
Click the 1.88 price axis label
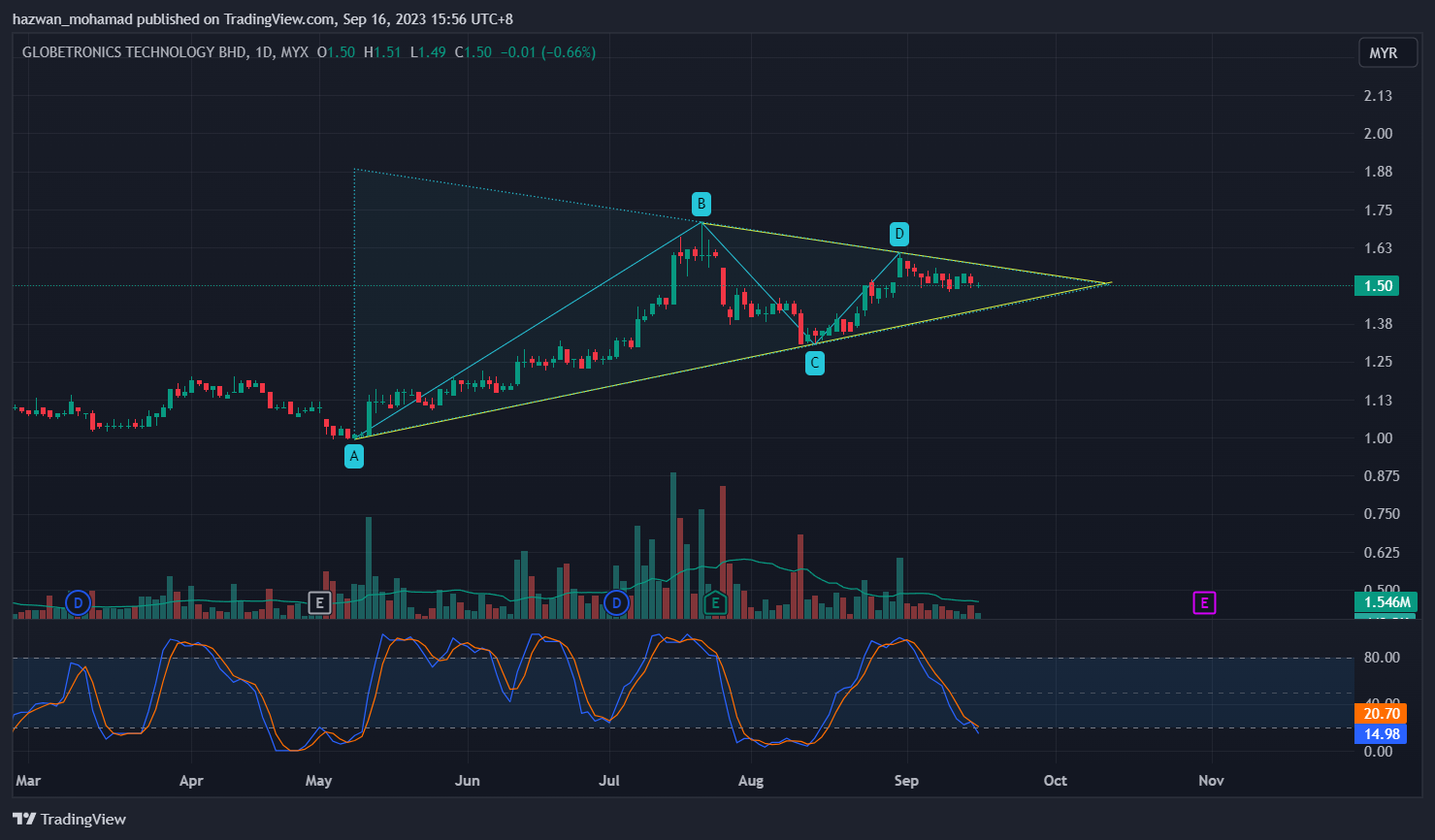pyautogui.click(x=1378, y=172)
